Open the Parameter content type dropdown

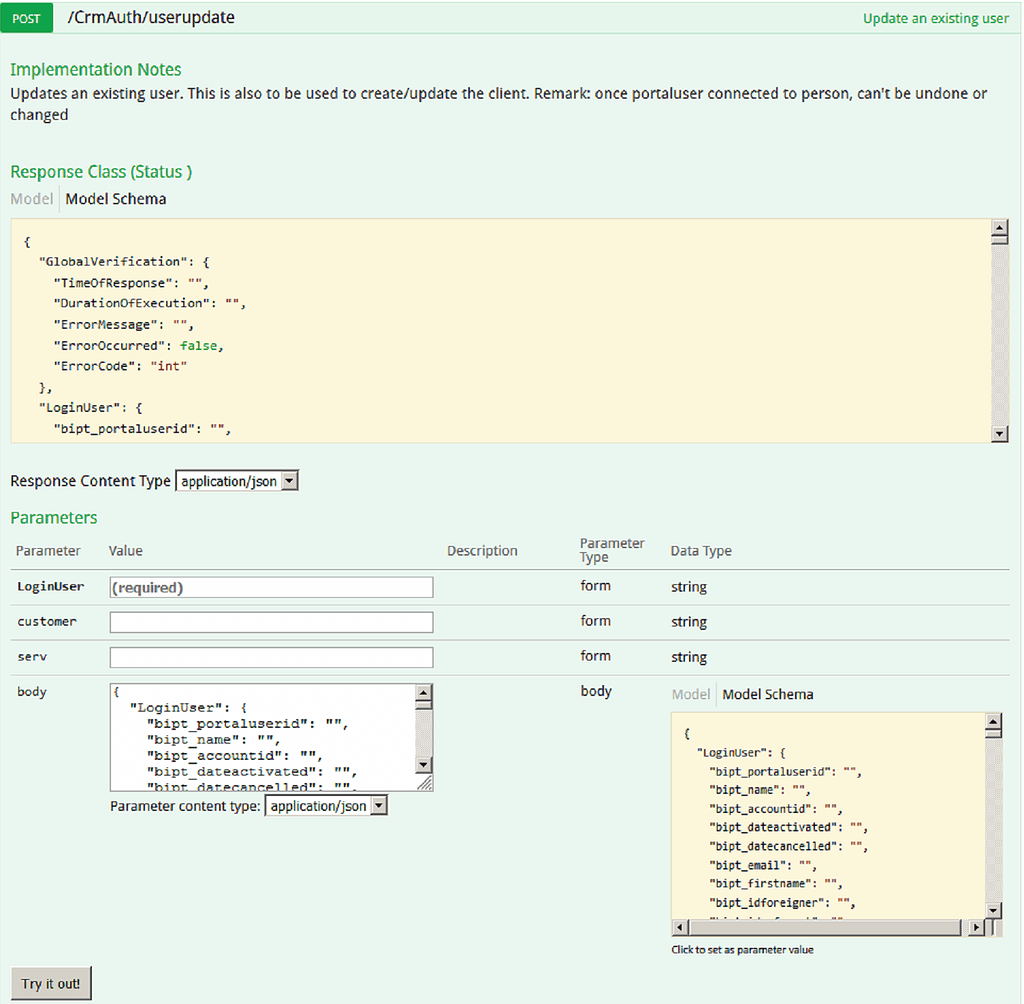pos(326,806)
